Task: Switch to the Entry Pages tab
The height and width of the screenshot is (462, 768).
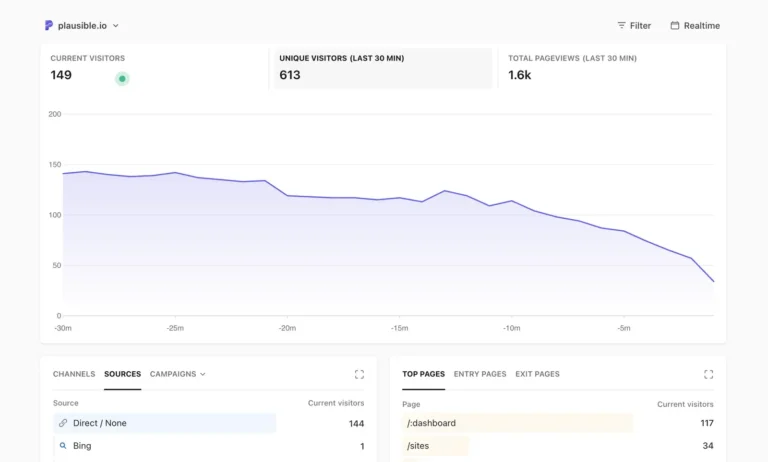Action: coord(480,374)
